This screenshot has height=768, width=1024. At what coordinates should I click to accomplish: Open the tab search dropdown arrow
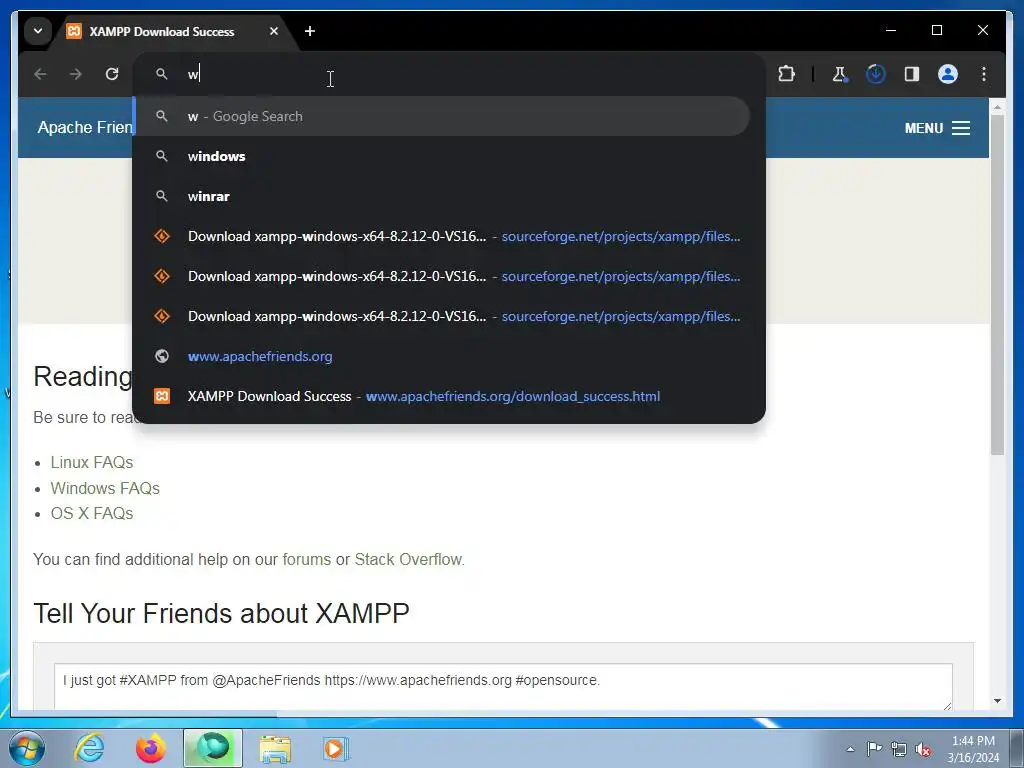click(38, 31)
